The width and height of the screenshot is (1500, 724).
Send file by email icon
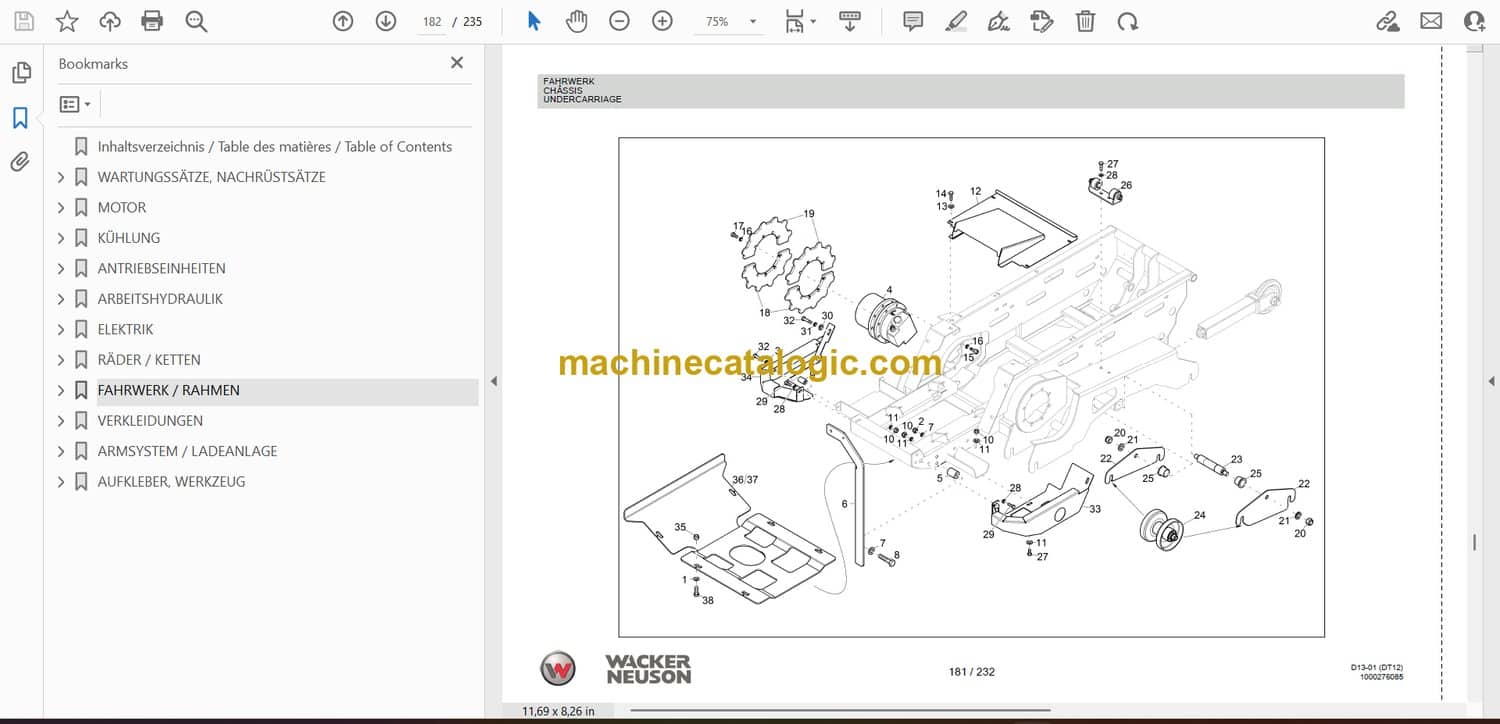pos(1431,21)
